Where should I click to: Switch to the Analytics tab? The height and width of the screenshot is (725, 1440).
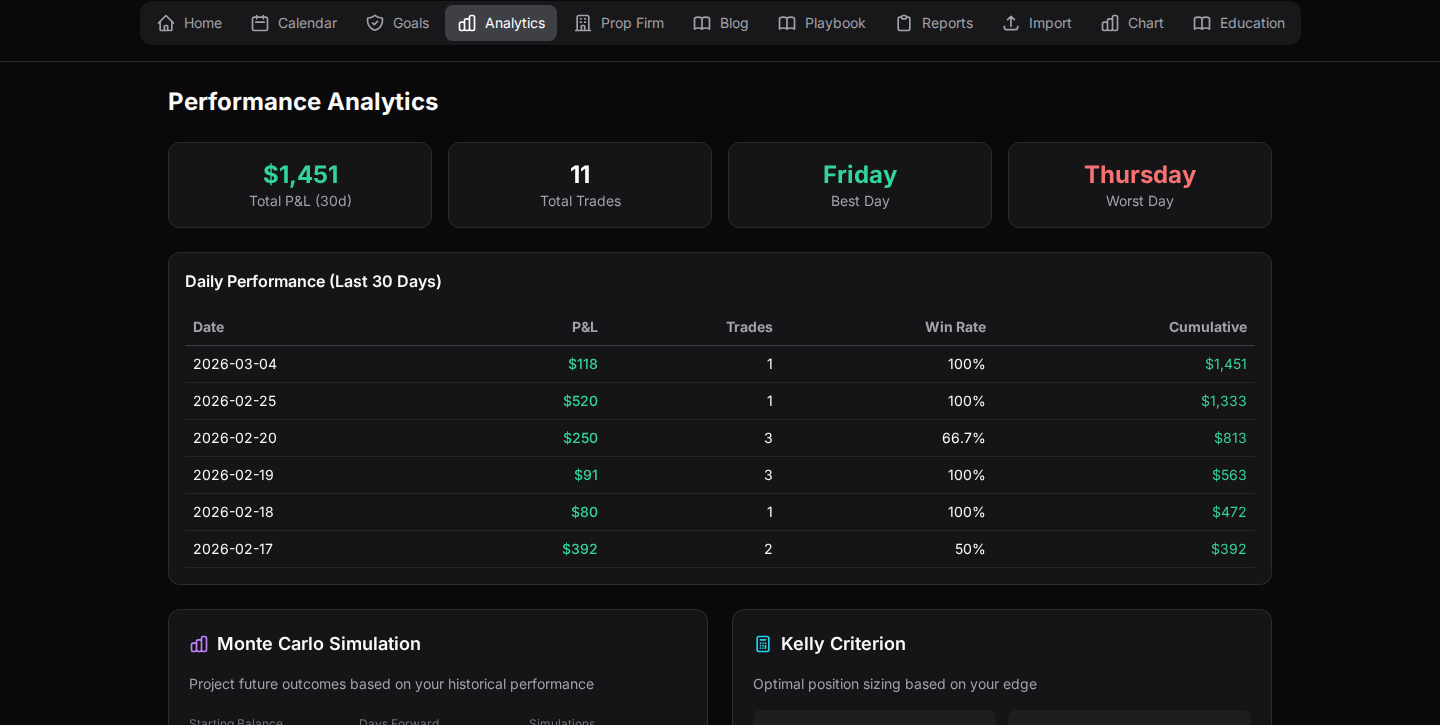[x=500, y=22]
